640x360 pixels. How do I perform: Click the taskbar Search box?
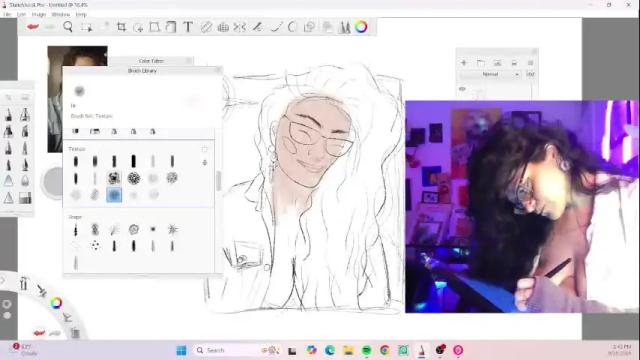[x=235, y=350]
